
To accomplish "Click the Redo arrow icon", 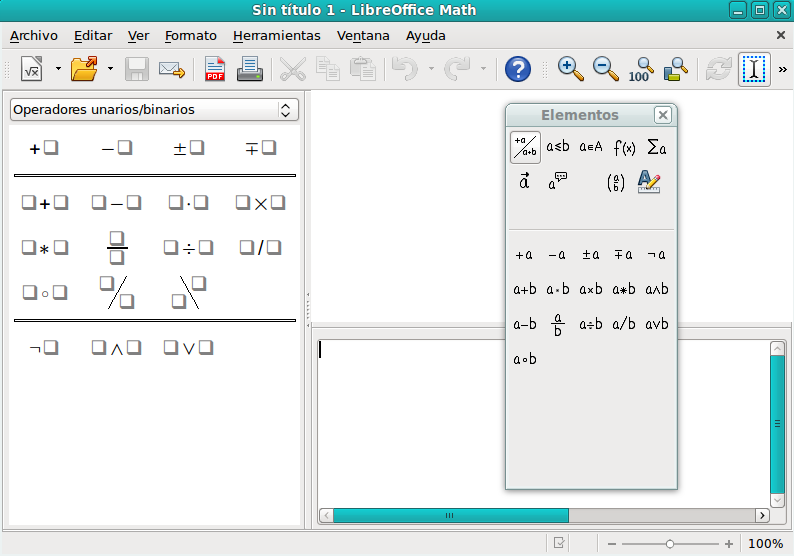I will tap(457, 69).
